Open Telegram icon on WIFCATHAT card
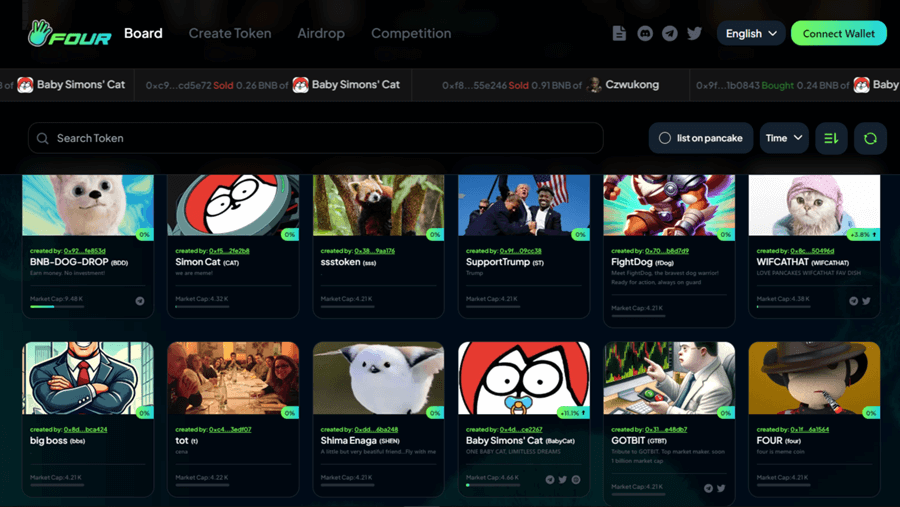900x507 pixels. point(854,301)
